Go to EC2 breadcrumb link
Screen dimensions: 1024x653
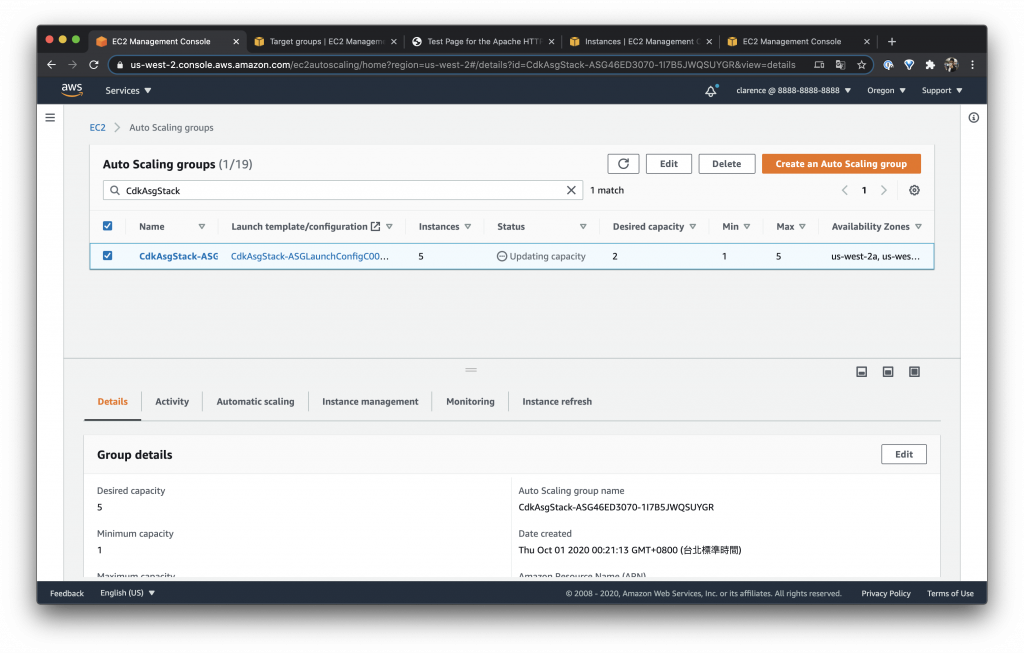coord(97,127)
